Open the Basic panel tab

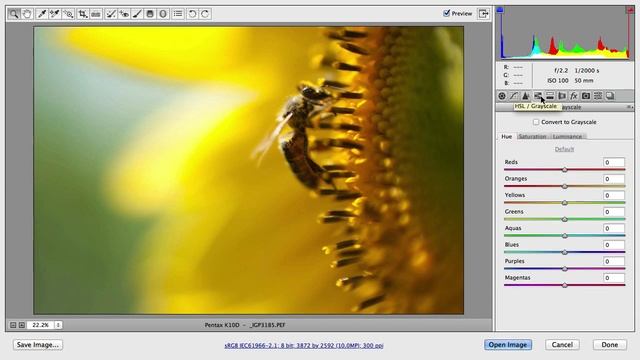click(x=502, y=96)
